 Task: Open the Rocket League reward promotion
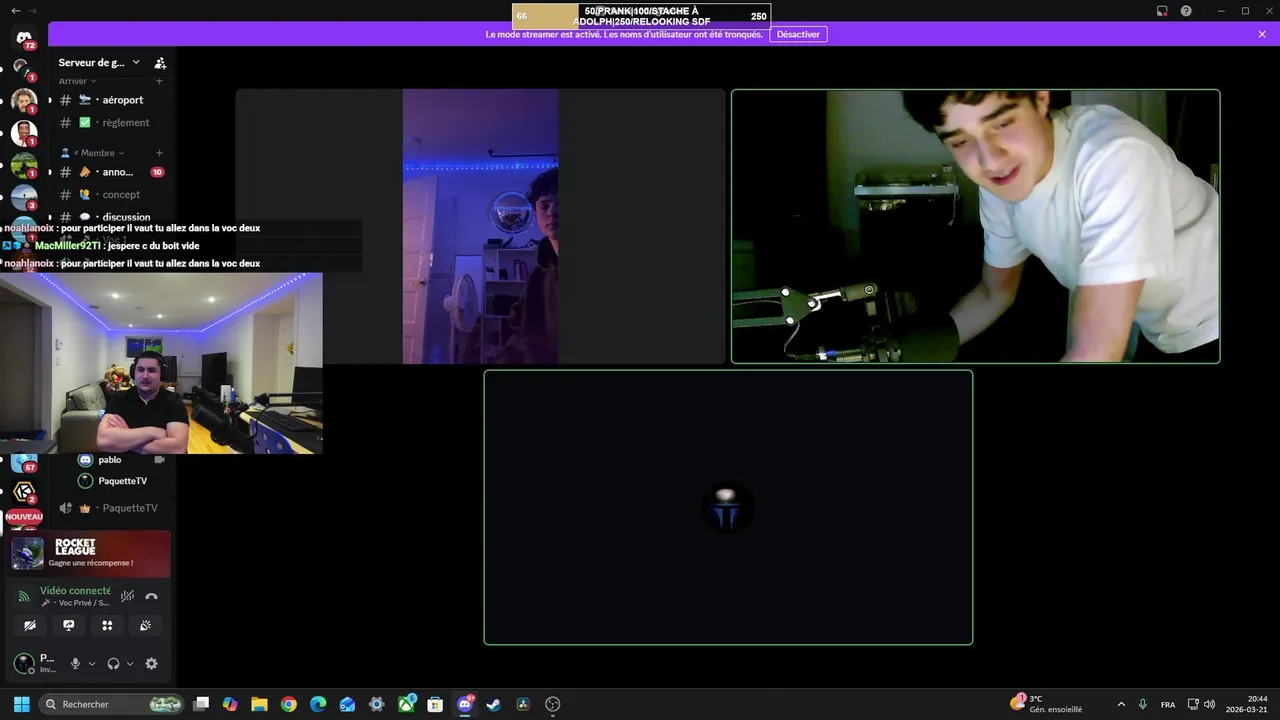[89, 554]
